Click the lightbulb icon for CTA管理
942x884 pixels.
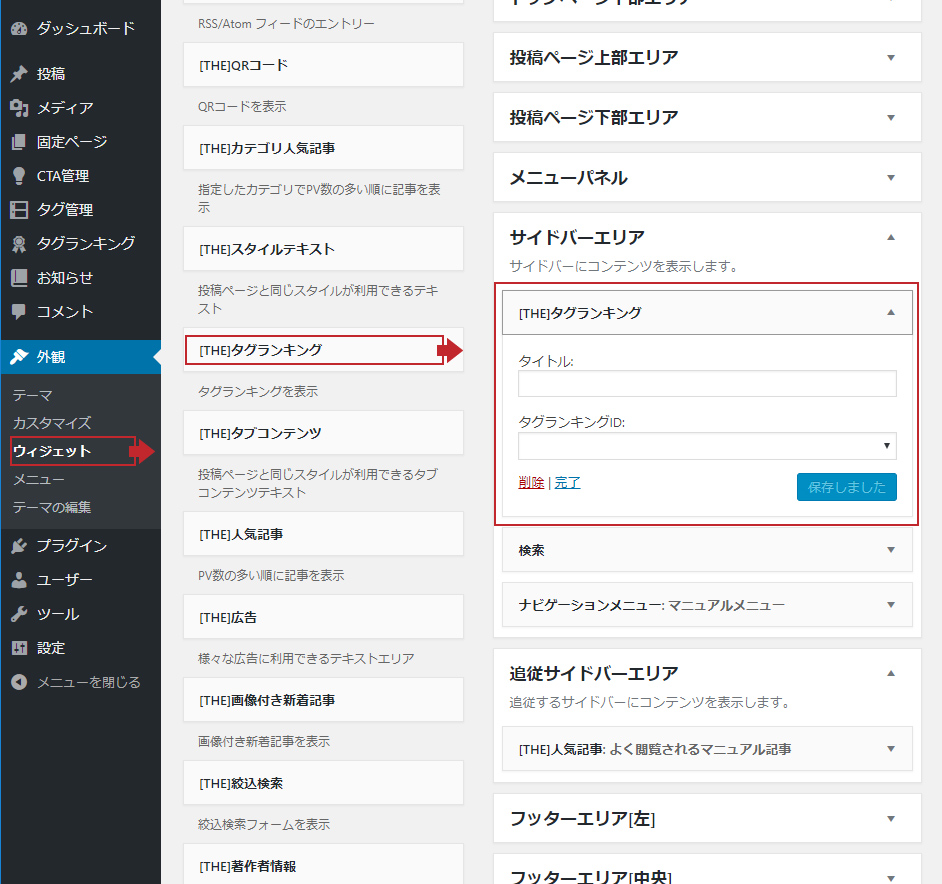pyautogui.click(x=18, y=176)
